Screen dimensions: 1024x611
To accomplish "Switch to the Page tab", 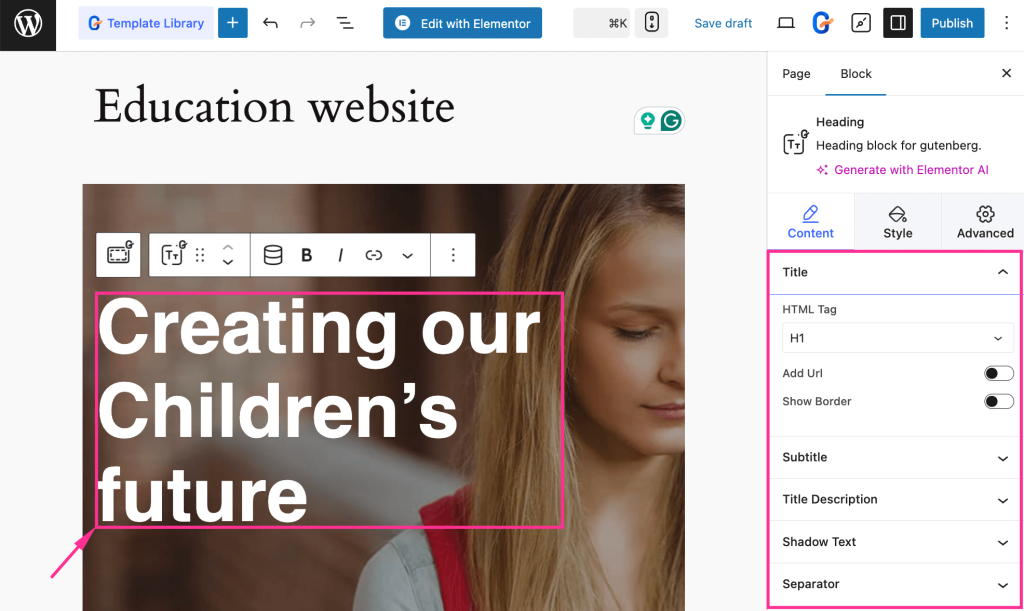I will pos(796,73).
